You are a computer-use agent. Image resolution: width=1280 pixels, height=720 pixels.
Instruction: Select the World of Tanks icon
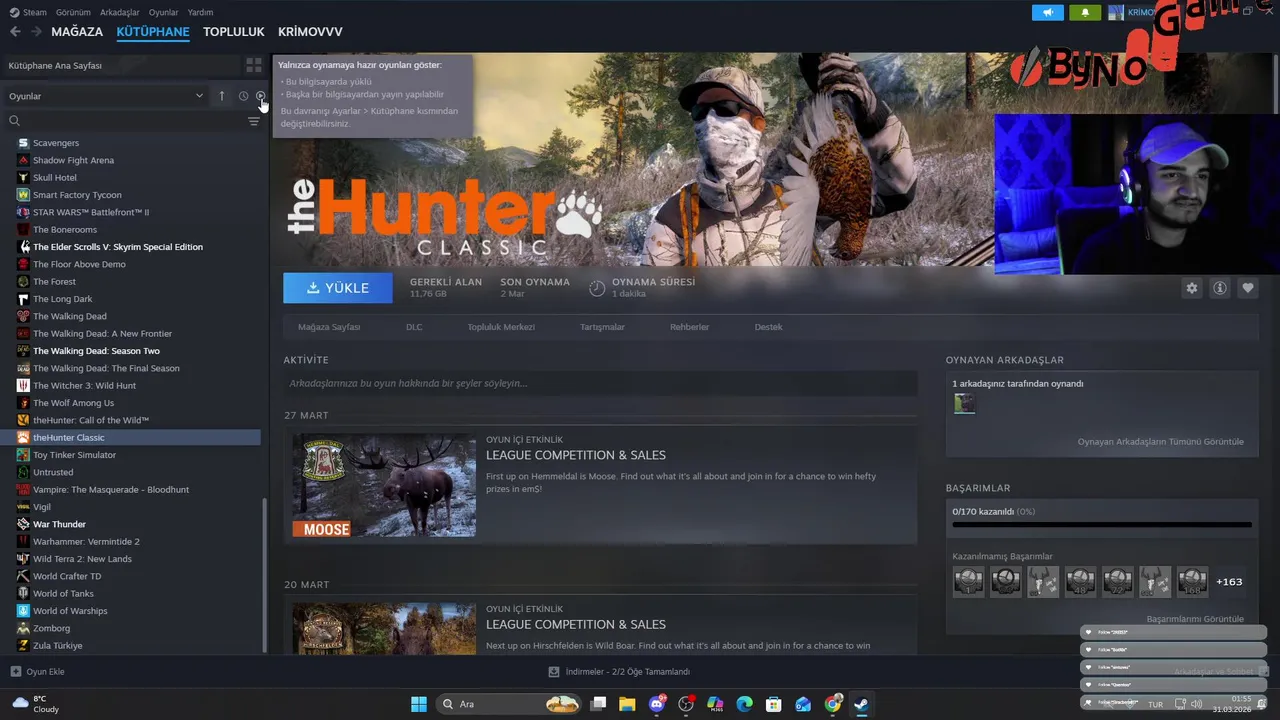(24, 594)
